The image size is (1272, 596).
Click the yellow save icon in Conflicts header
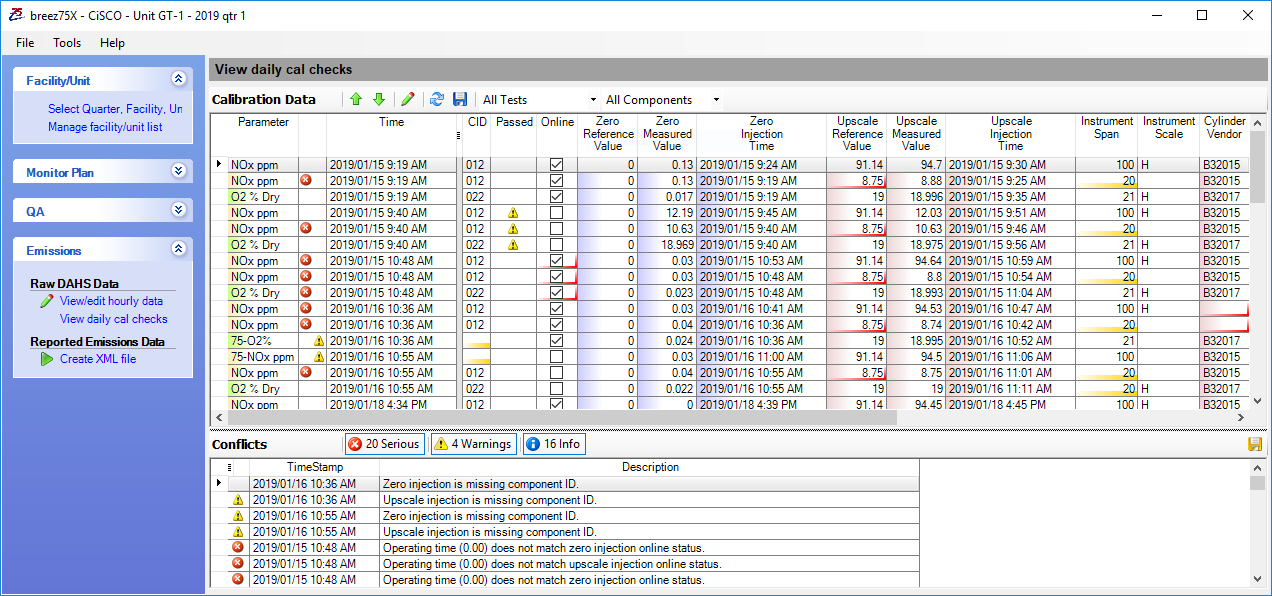coord(1254,444)
